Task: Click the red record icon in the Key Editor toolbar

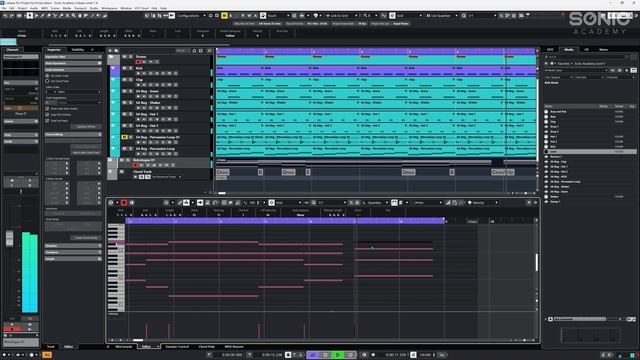Action: tap(124, 202)
